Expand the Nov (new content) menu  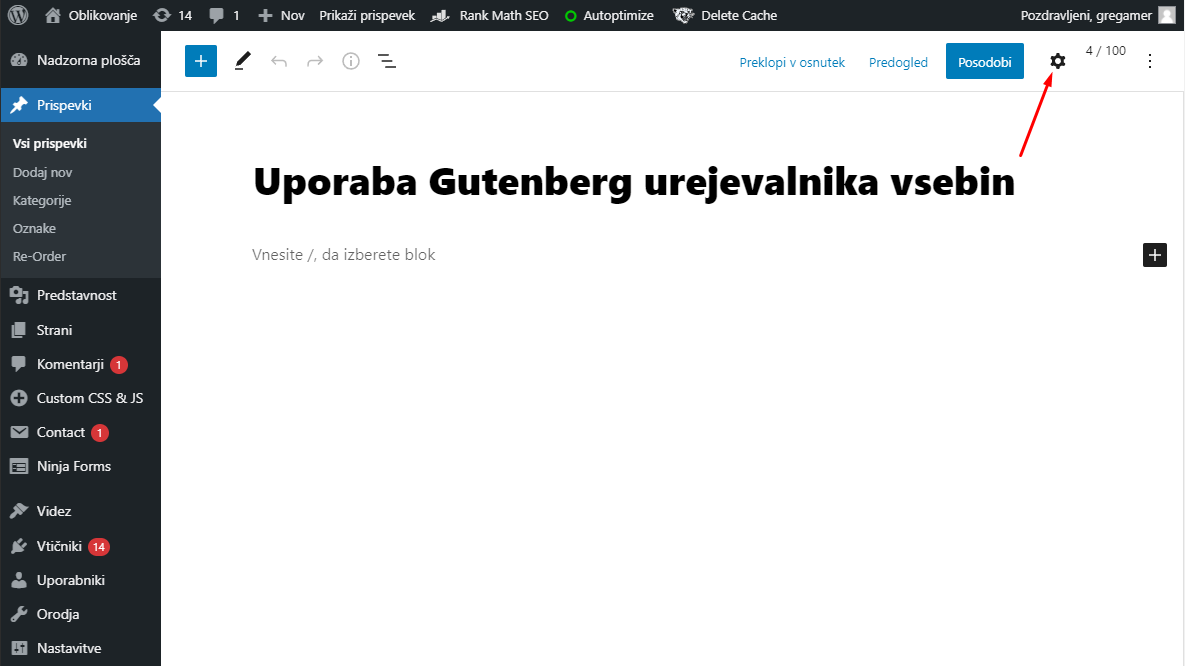point(281,15)
